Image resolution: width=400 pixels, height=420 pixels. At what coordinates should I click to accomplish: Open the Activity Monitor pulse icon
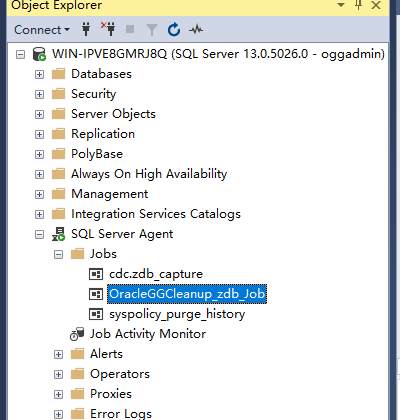click(x=196, y=30)
